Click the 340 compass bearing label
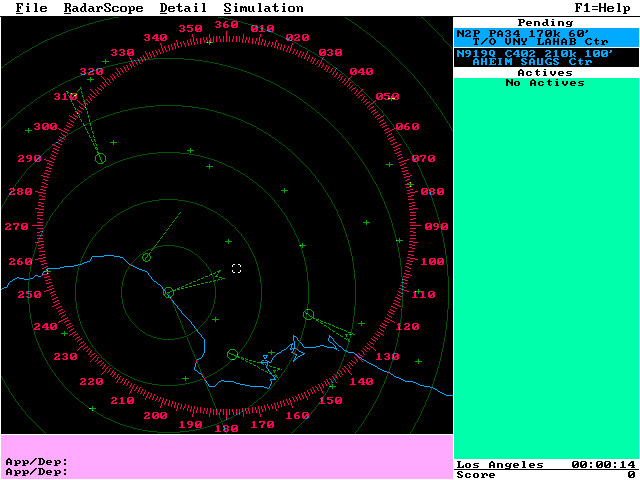 (x=156, y=38)
